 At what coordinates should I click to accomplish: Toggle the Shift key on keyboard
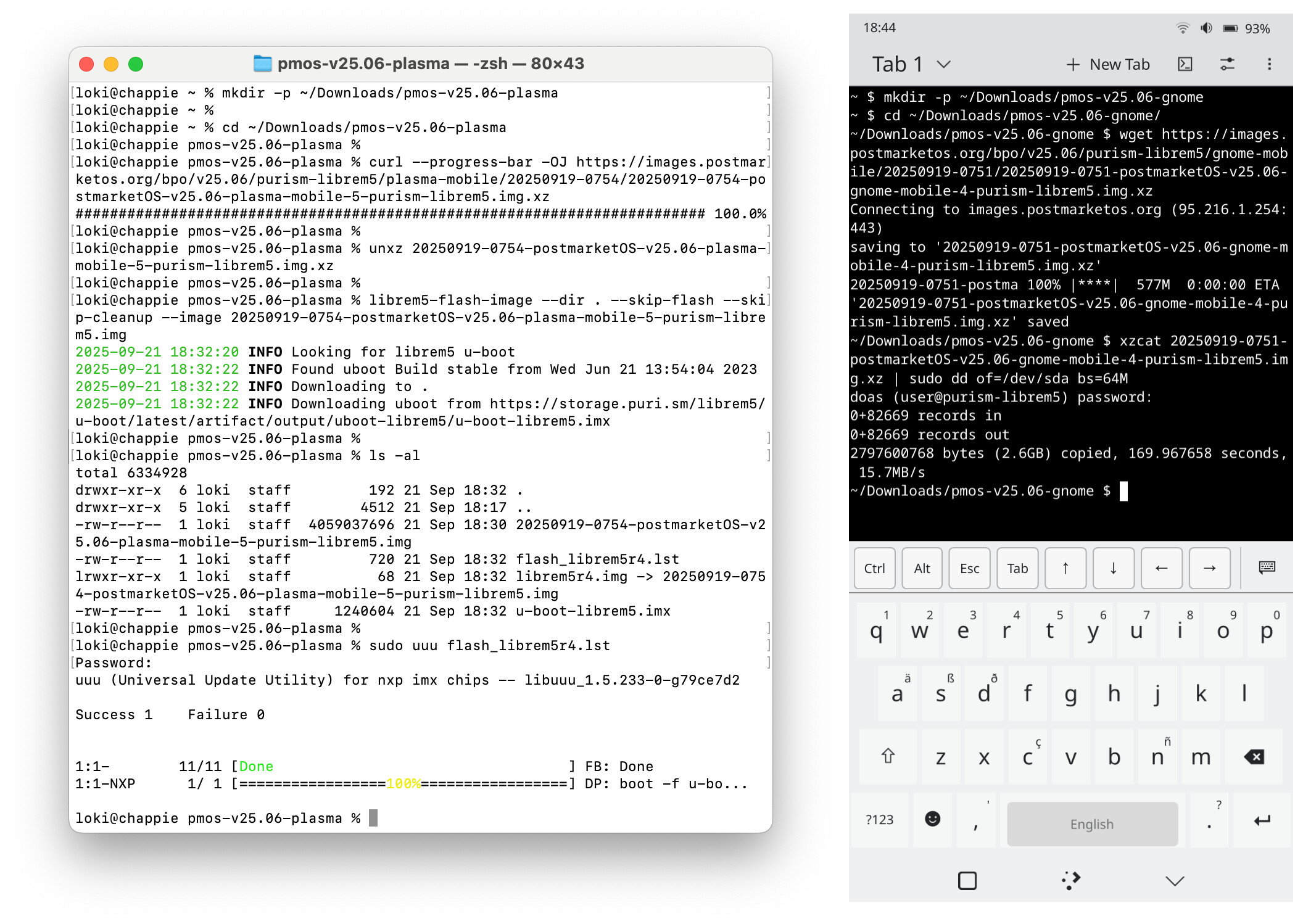coord(888,756)
